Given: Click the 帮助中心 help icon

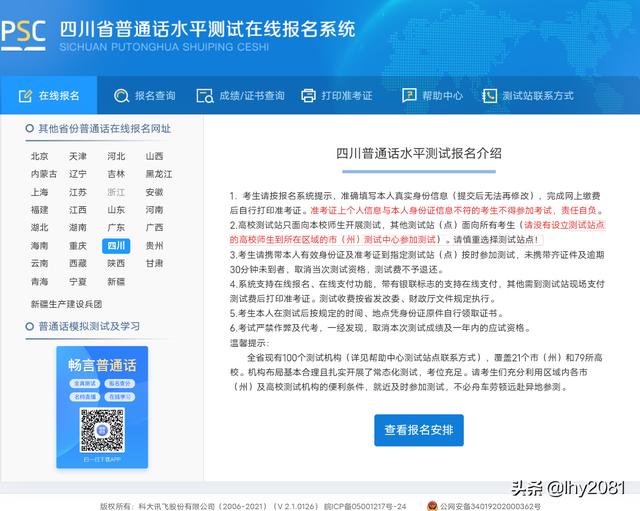Looking at the screenshot, I should point(409,96).
